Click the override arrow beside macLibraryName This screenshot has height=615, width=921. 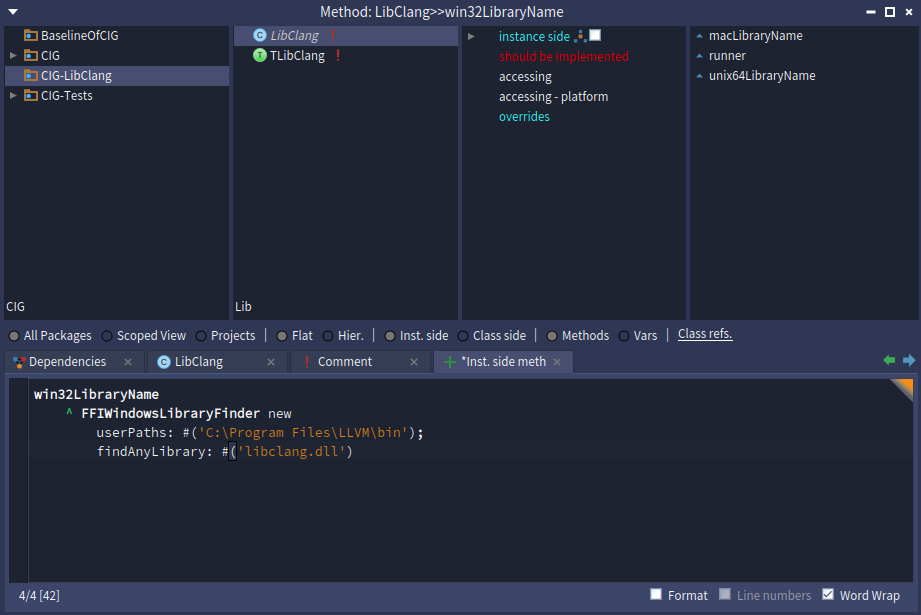pos(699,36)
